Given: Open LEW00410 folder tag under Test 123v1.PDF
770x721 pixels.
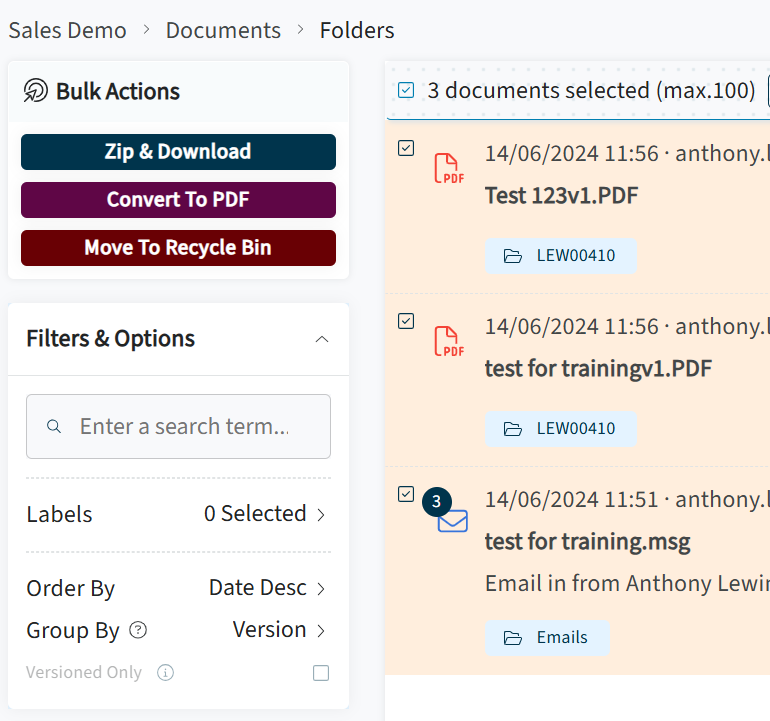Looking at the screenshot, I should click(x=561, y=256).
